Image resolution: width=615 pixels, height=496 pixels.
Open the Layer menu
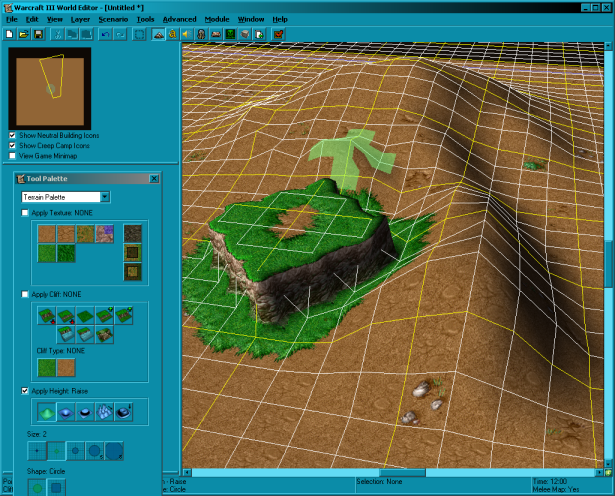tap(80, 19)
